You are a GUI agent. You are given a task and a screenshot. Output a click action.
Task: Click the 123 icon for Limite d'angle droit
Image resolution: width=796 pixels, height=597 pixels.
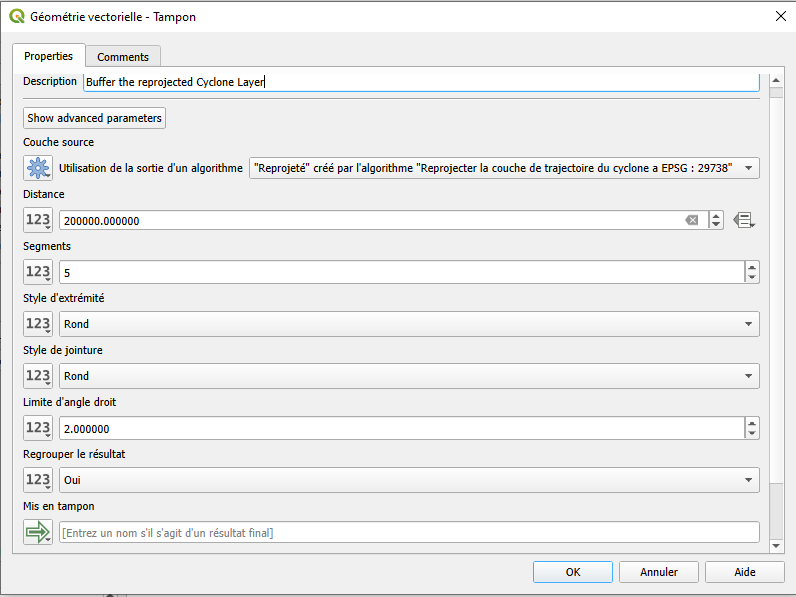pos(38,428)
